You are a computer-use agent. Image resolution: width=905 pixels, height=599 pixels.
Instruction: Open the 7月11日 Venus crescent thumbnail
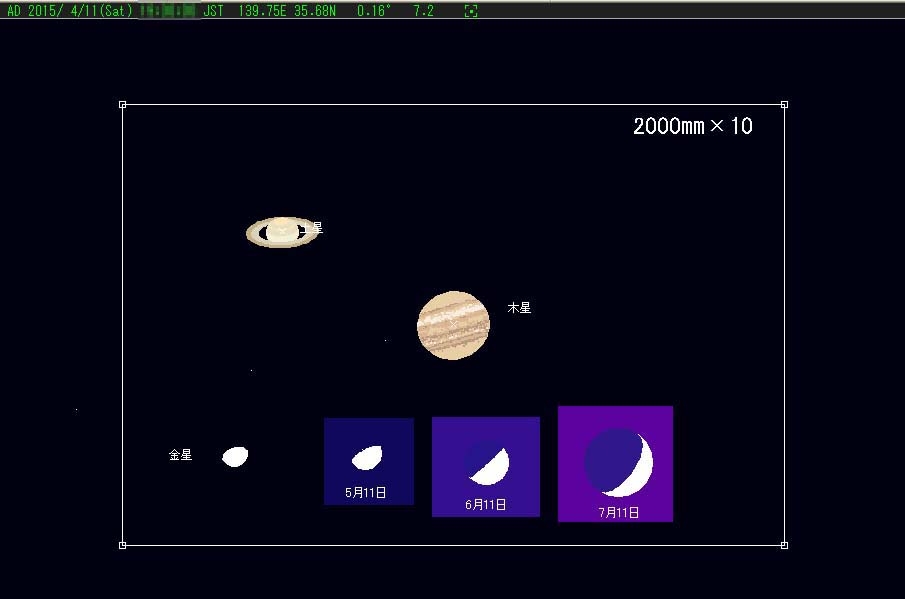[x=615, y=464]
